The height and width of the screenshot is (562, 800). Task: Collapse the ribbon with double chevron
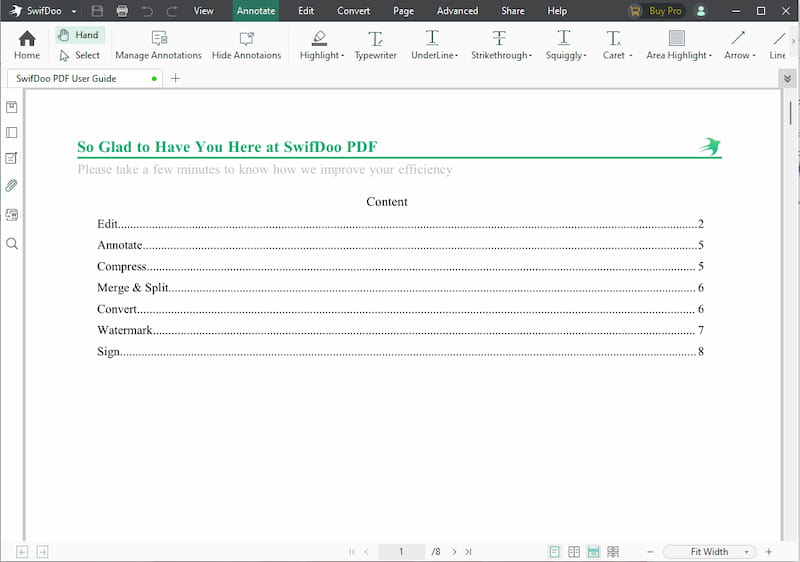[x=787, y=79]
